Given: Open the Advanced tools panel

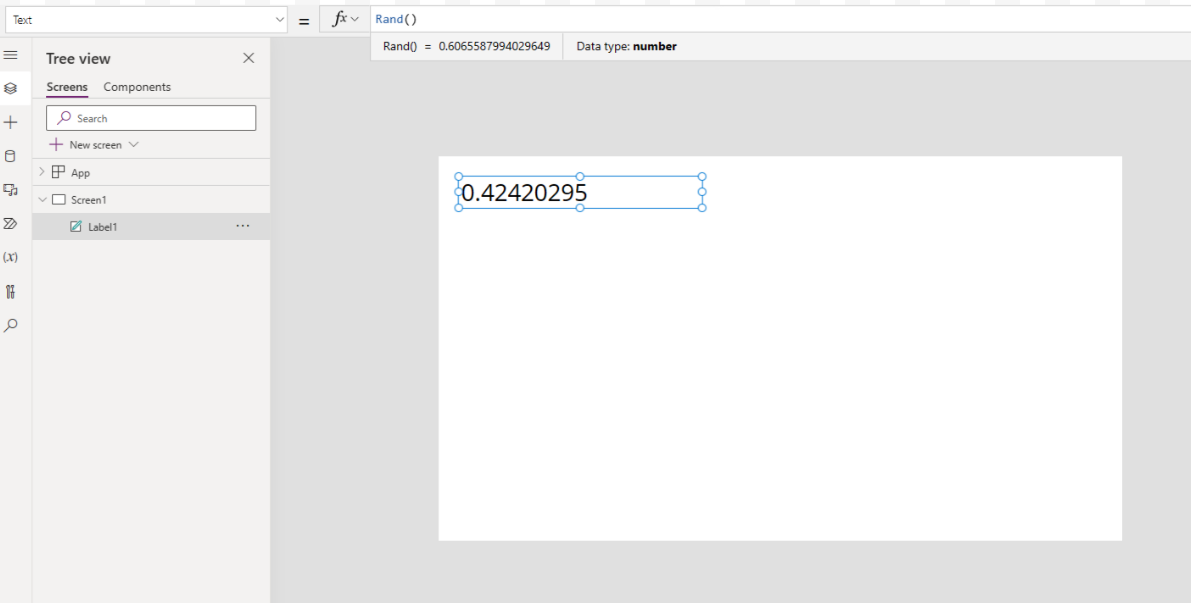Looking at the screenshot, I should click(11, 291).
